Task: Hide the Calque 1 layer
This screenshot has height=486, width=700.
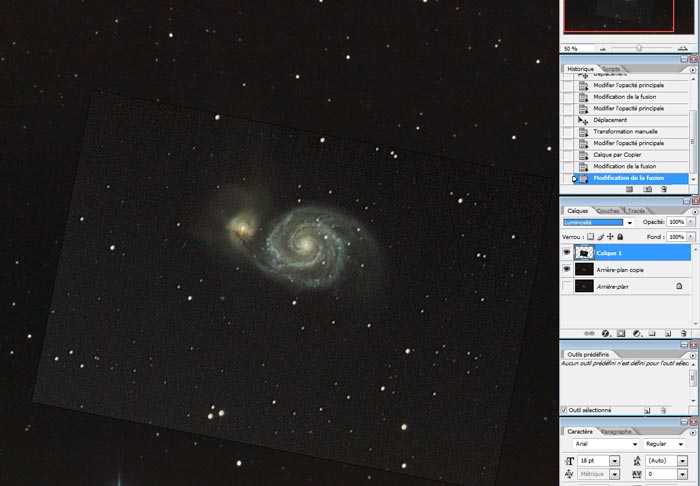Action: (x=567, y=253)
